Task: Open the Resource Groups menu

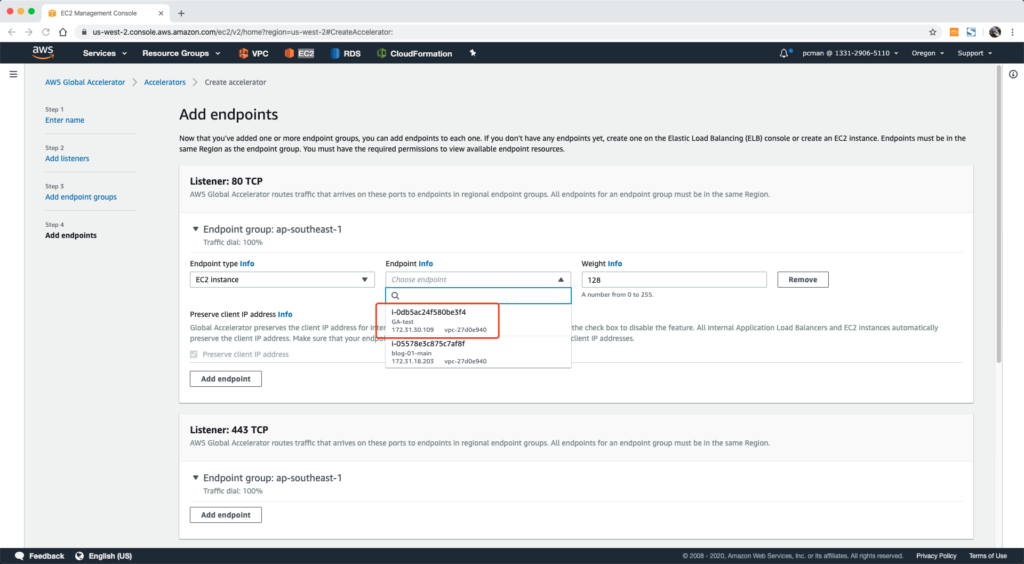Action: tap(180, 53)
